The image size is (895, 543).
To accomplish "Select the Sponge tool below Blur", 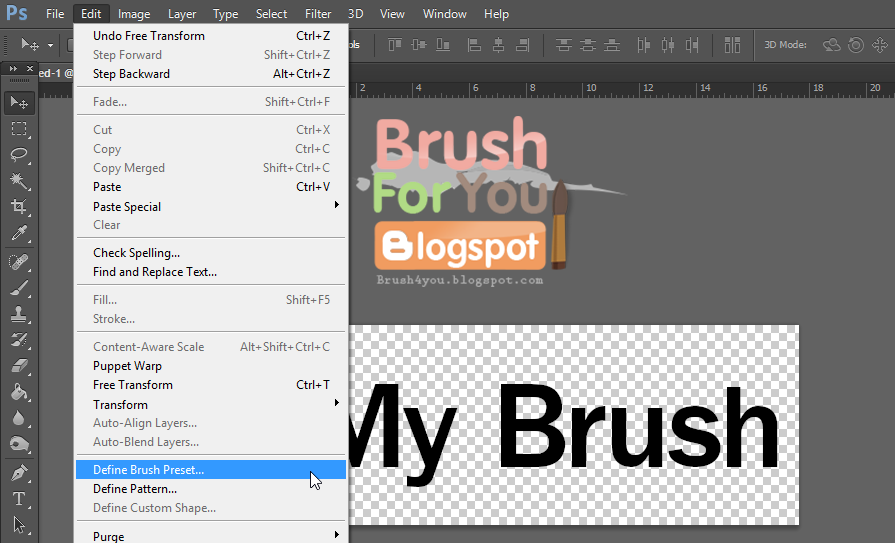I will pos(19,444).
